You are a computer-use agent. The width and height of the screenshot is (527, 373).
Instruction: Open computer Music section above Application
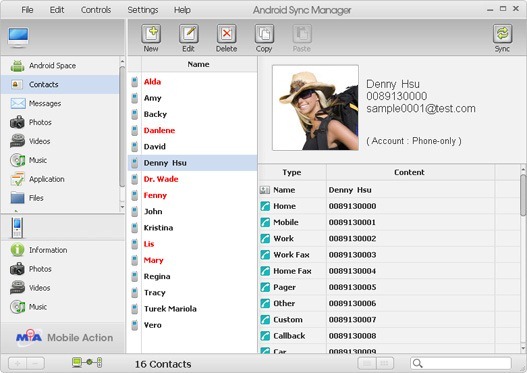click(x=60, y=160)
